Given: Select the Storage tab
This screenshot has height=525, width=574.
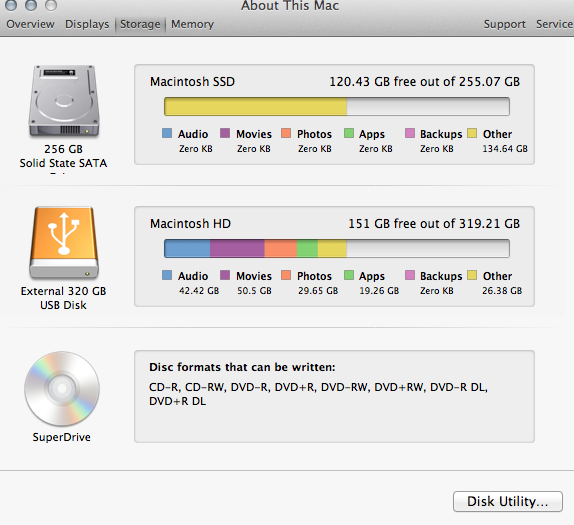Looking at the screenshot, I should pyautogui.click(x=140, y=24).
